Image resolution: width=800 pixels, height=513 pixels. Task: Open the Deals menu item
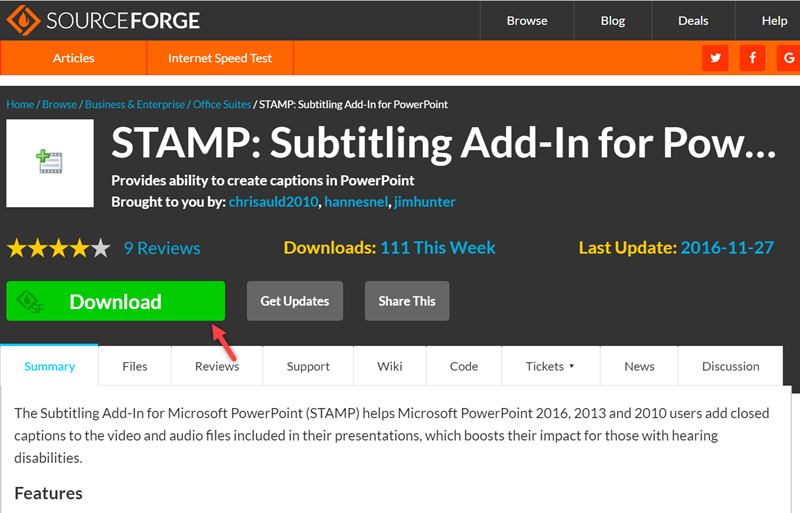click(x=693, y=20)
